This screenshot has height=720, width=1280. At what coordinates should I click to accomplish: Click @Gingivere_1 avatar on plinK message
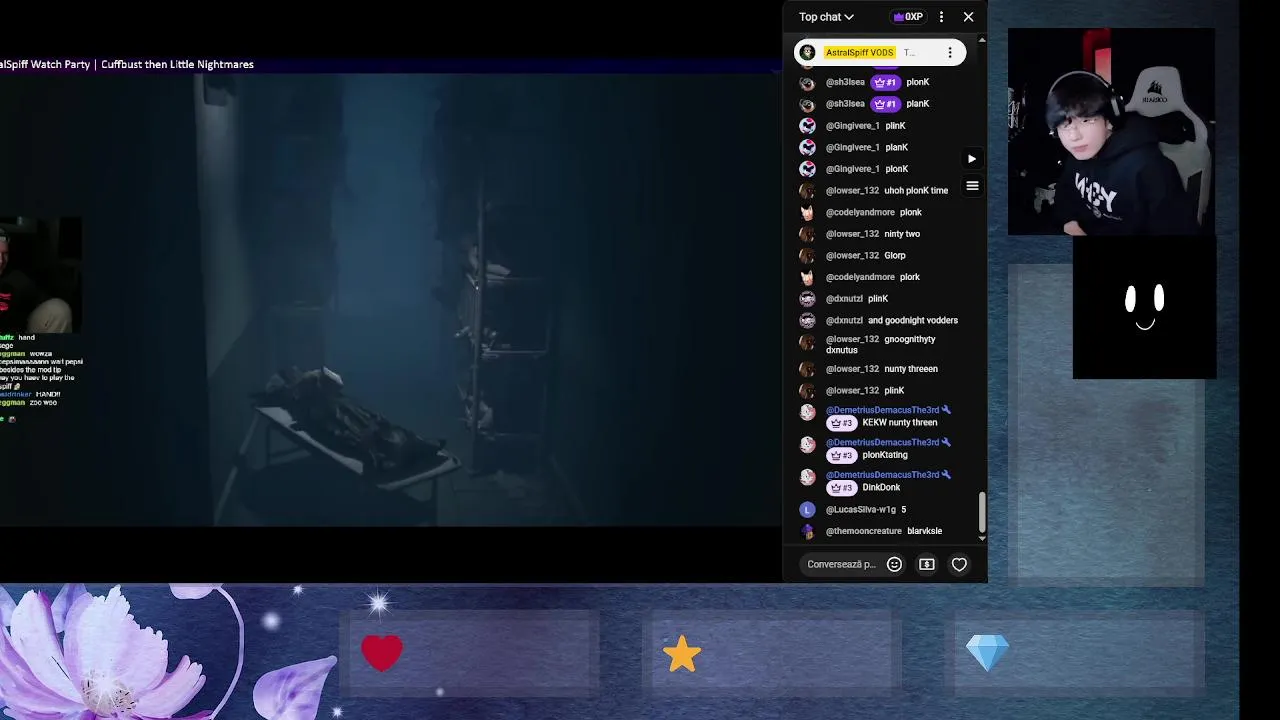tap(807, 126)
